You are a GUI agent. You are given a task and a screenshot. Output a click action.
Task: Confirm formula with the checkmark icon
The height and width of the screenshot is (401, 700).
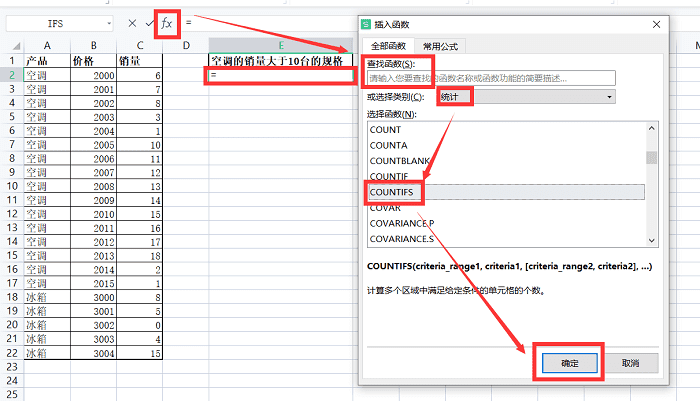(150, 23)
